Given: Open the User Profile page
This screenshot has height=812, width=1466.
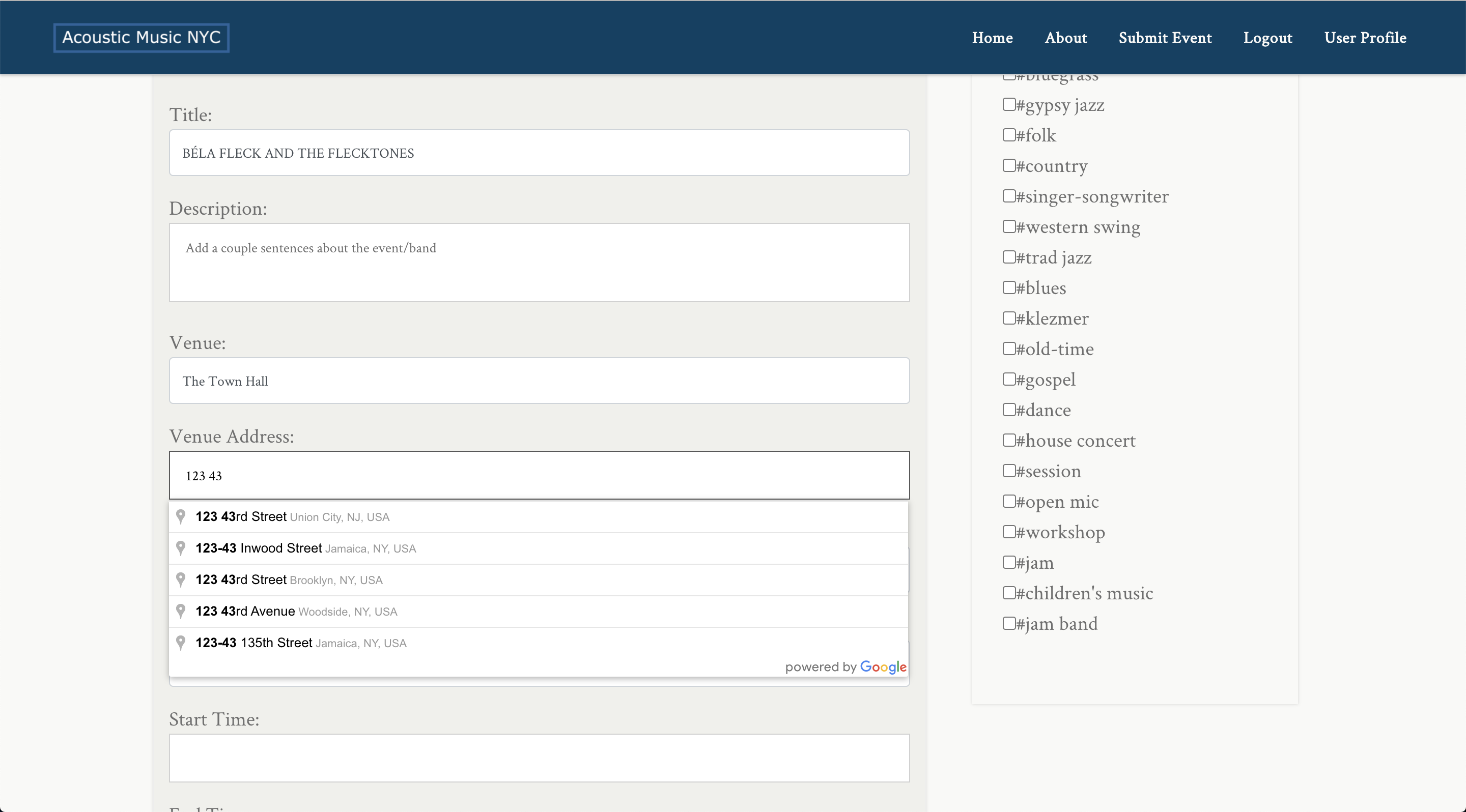Looking at the screenshot, I should 1365,38.
